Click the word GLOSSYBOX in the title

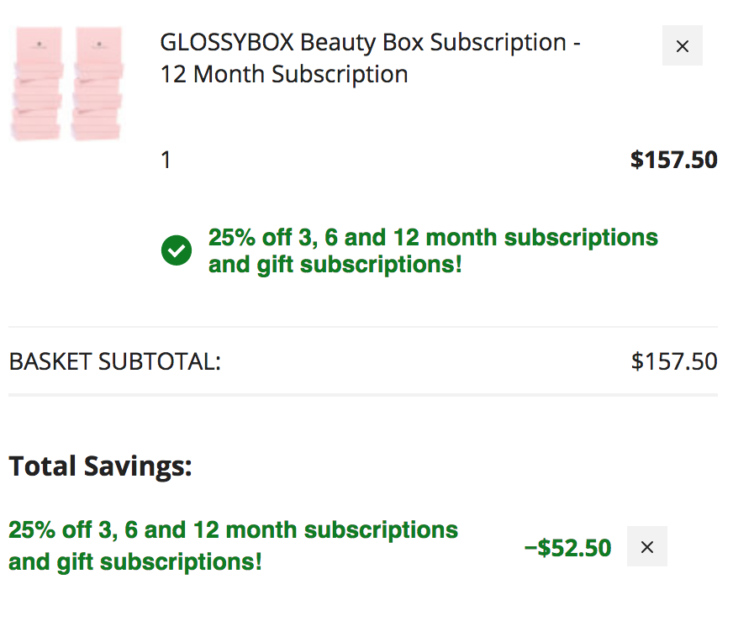click(227, 43)
